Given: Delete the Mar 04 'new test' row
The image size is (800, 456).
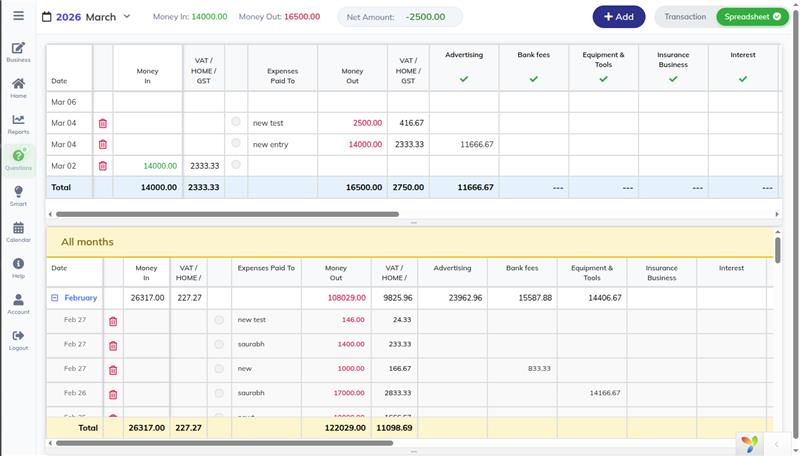Looking at the screenshot, I should [x=103, y=123].
